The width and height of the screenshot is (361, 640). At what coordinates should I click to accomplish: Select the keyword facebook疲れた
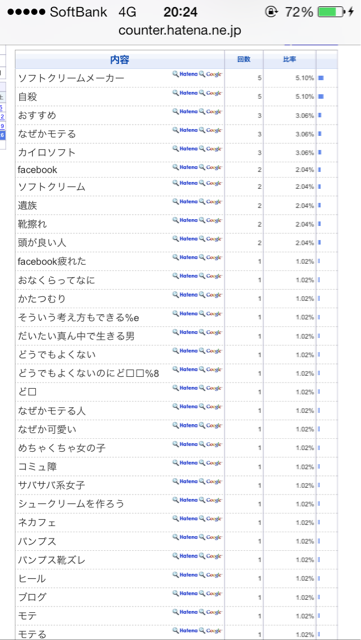click(52, 261)
